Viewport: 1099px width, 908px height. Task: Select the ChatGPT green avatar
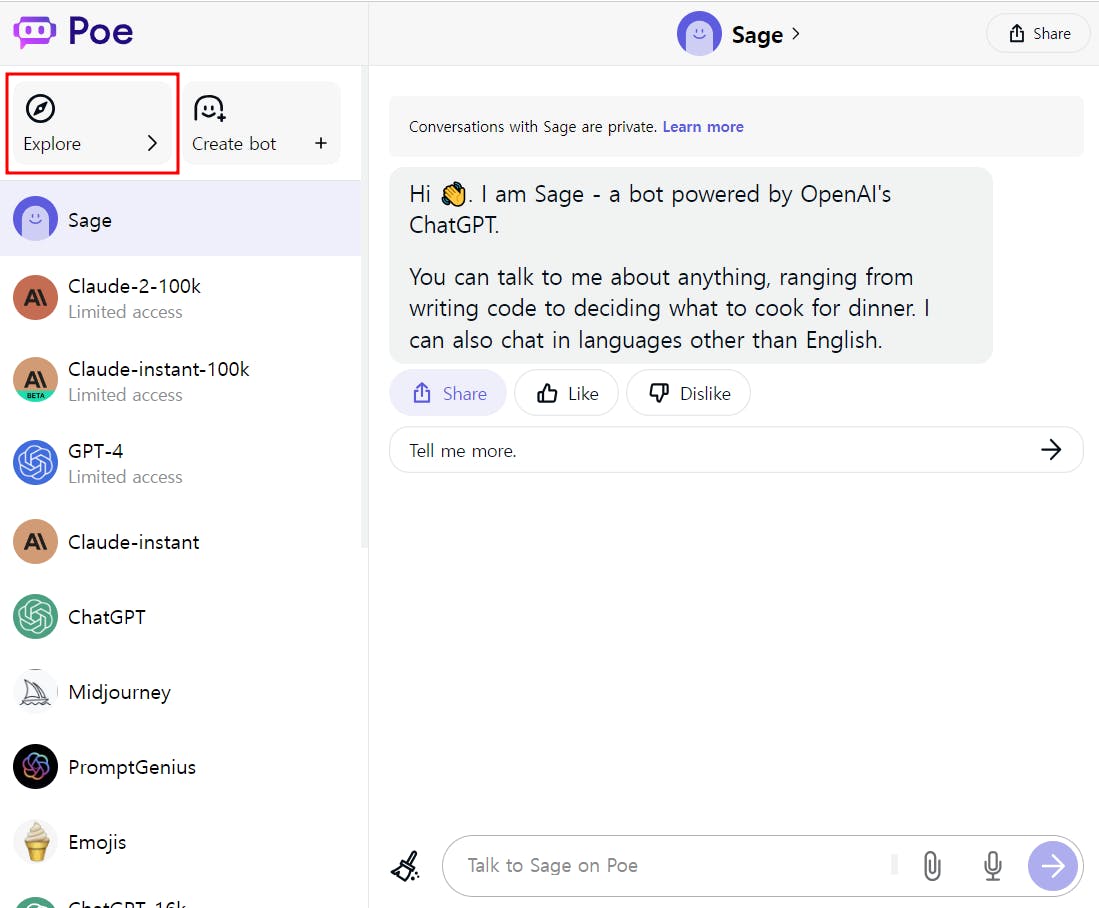(x=35, y=616)
